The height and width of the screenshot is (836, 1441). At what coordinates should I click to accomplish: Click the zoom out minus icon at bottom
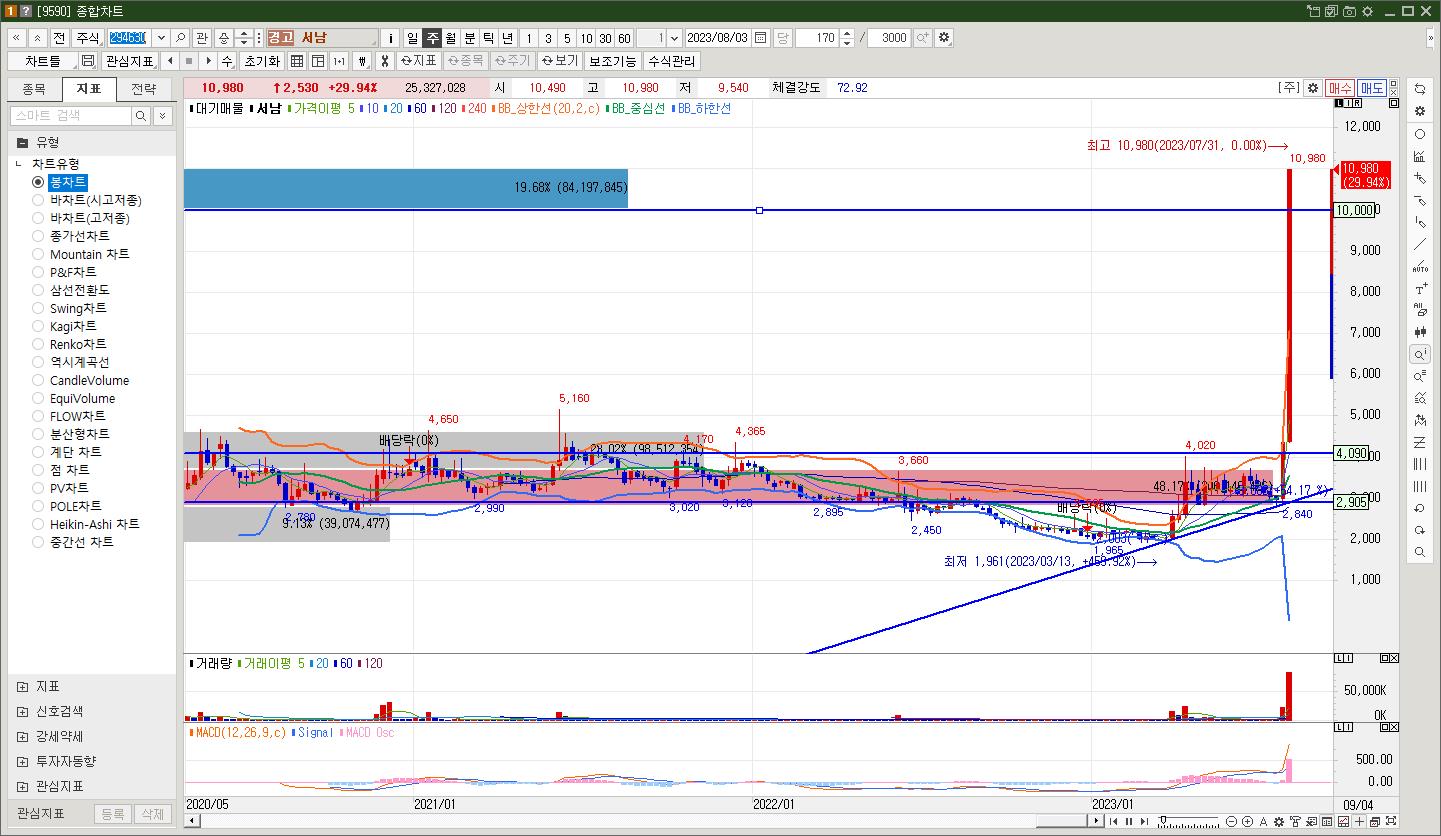[1232, 822]
